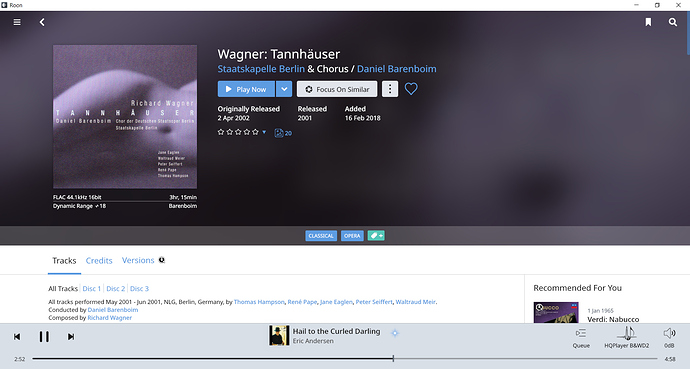The width and height of the screenshot is (690, 369).
Task: Seek within the track progress bar
Action: [345, 359]
